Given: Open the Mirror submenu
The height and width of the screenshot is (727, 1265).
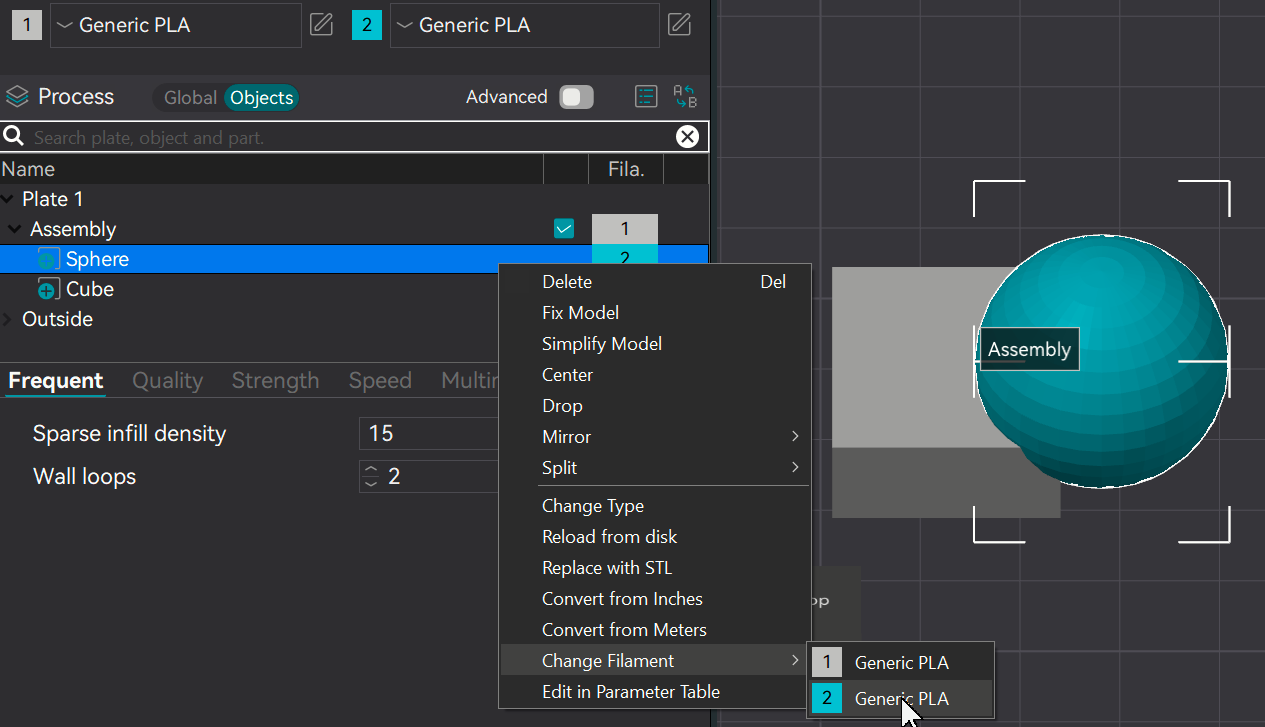Looking at the screenshot, I should point(655,437).
